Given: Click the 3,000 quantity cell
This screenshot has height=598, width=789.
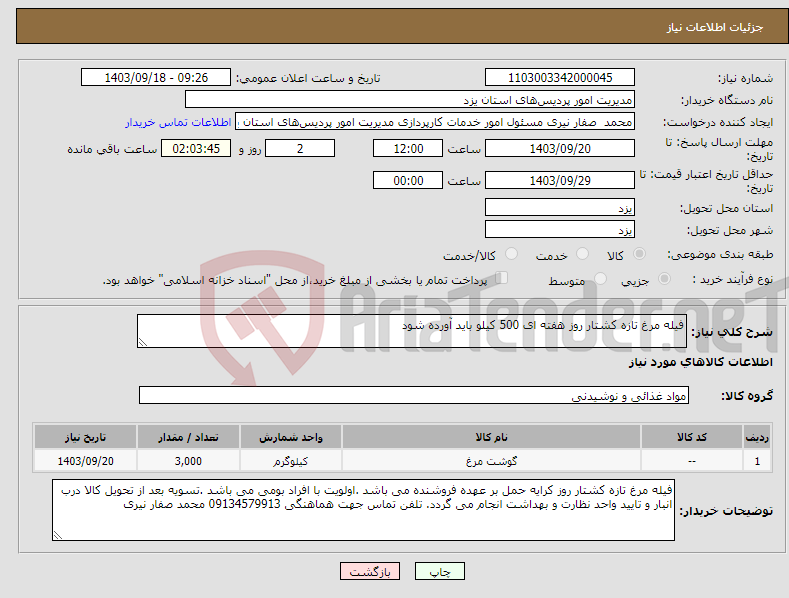Looking at the screenshot, I should click(x=188, y=461).
